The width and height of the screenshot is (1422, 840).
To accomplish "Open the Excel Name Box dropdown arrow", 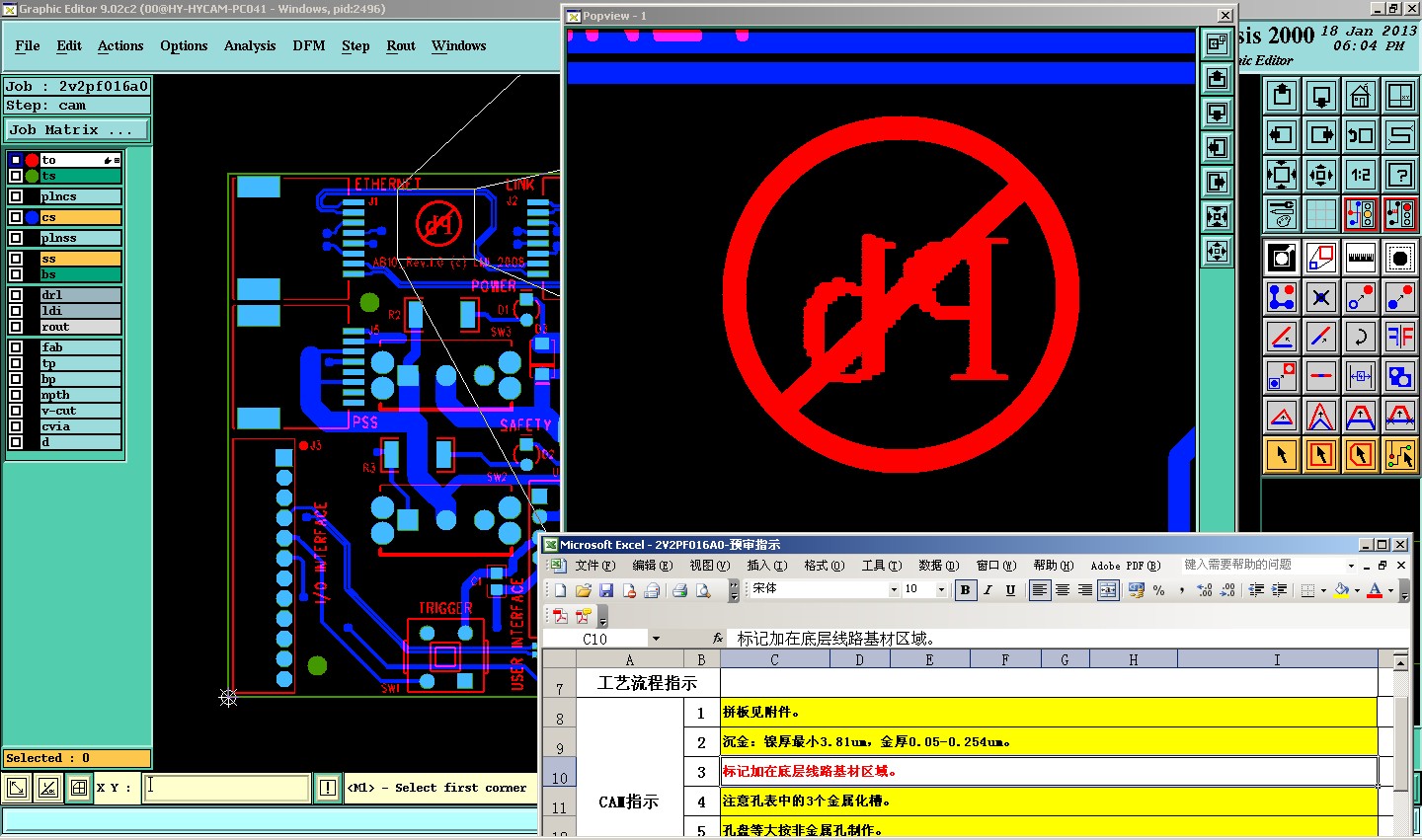I will 656,639.
